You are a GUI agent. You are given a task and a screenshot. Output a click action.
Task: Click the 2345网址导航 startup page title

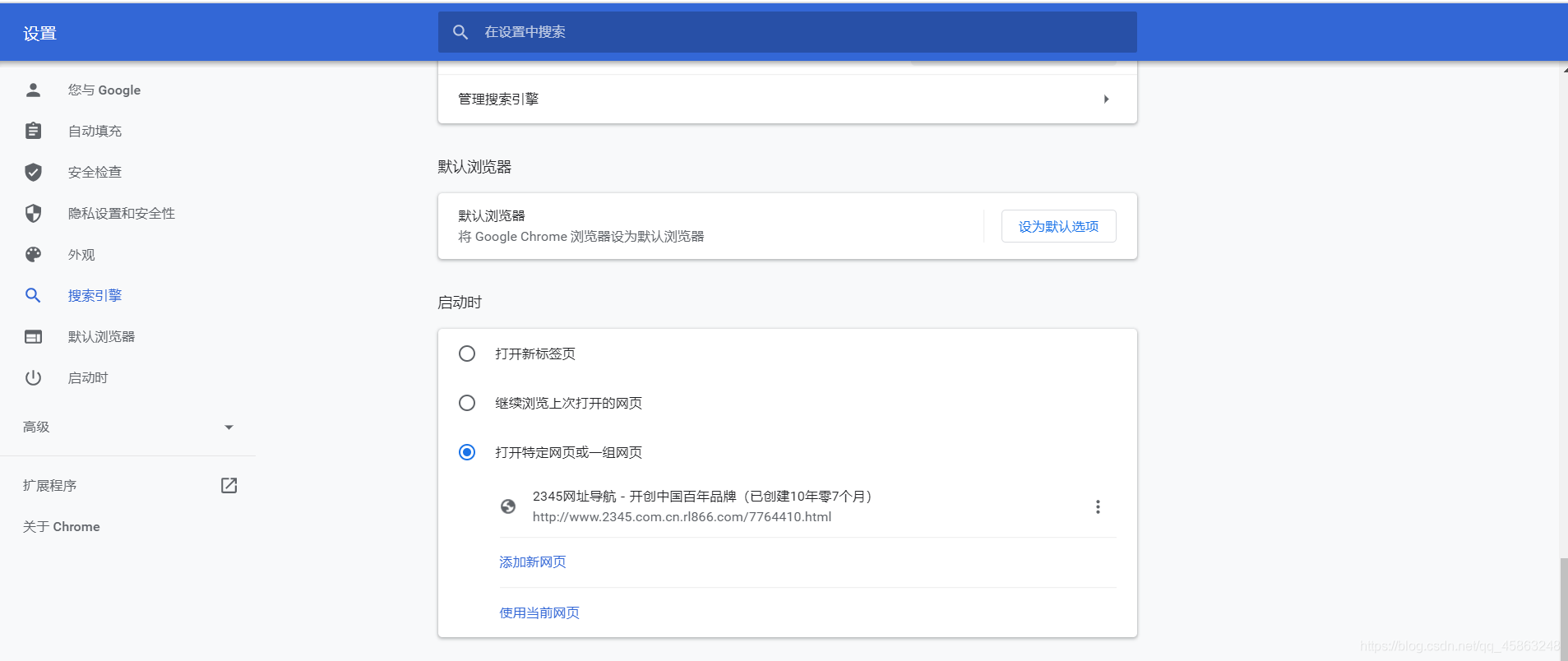[x=705, y=496]
